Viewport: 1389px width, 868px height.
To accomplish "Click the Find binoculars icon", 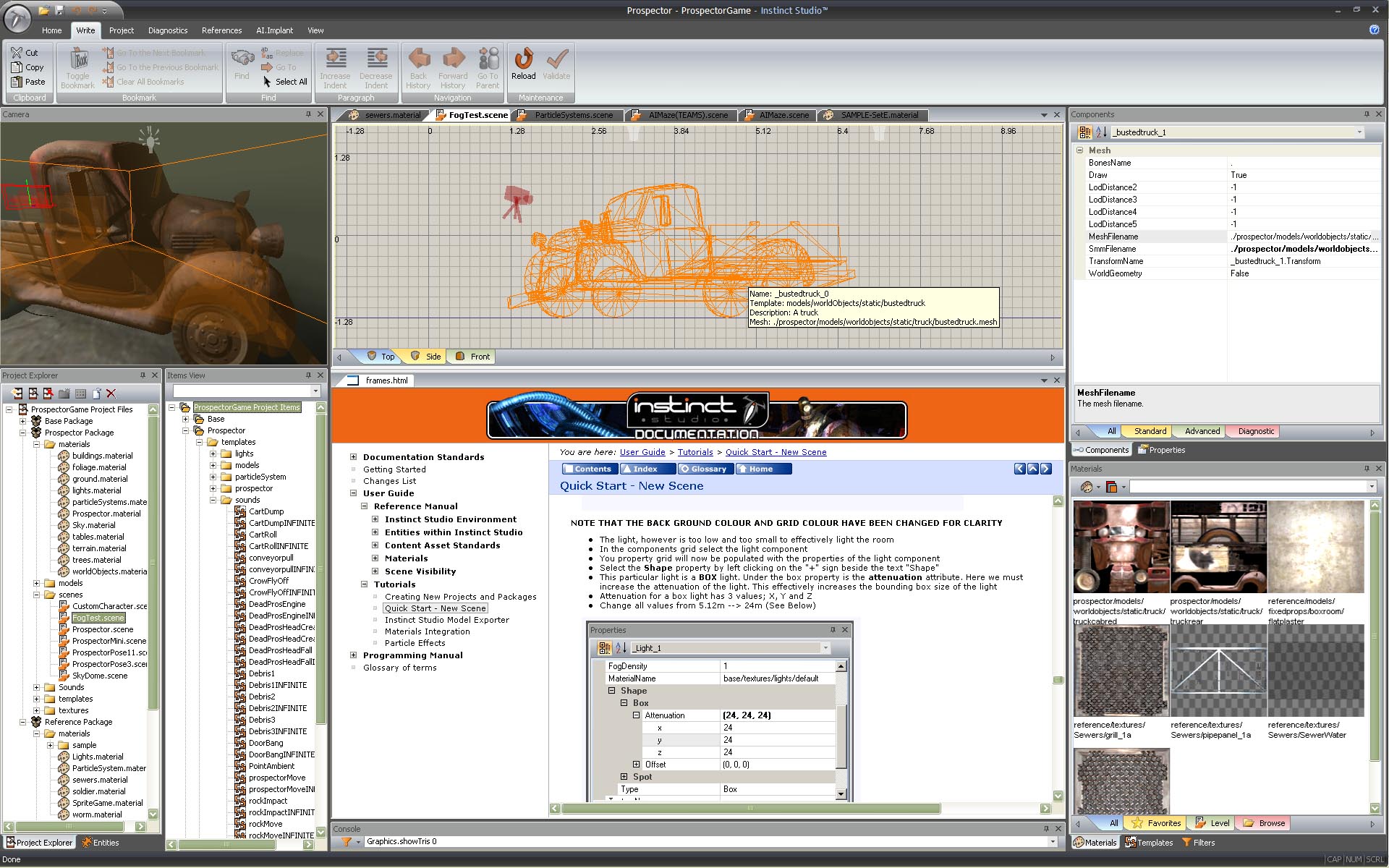I will [242, 57].
